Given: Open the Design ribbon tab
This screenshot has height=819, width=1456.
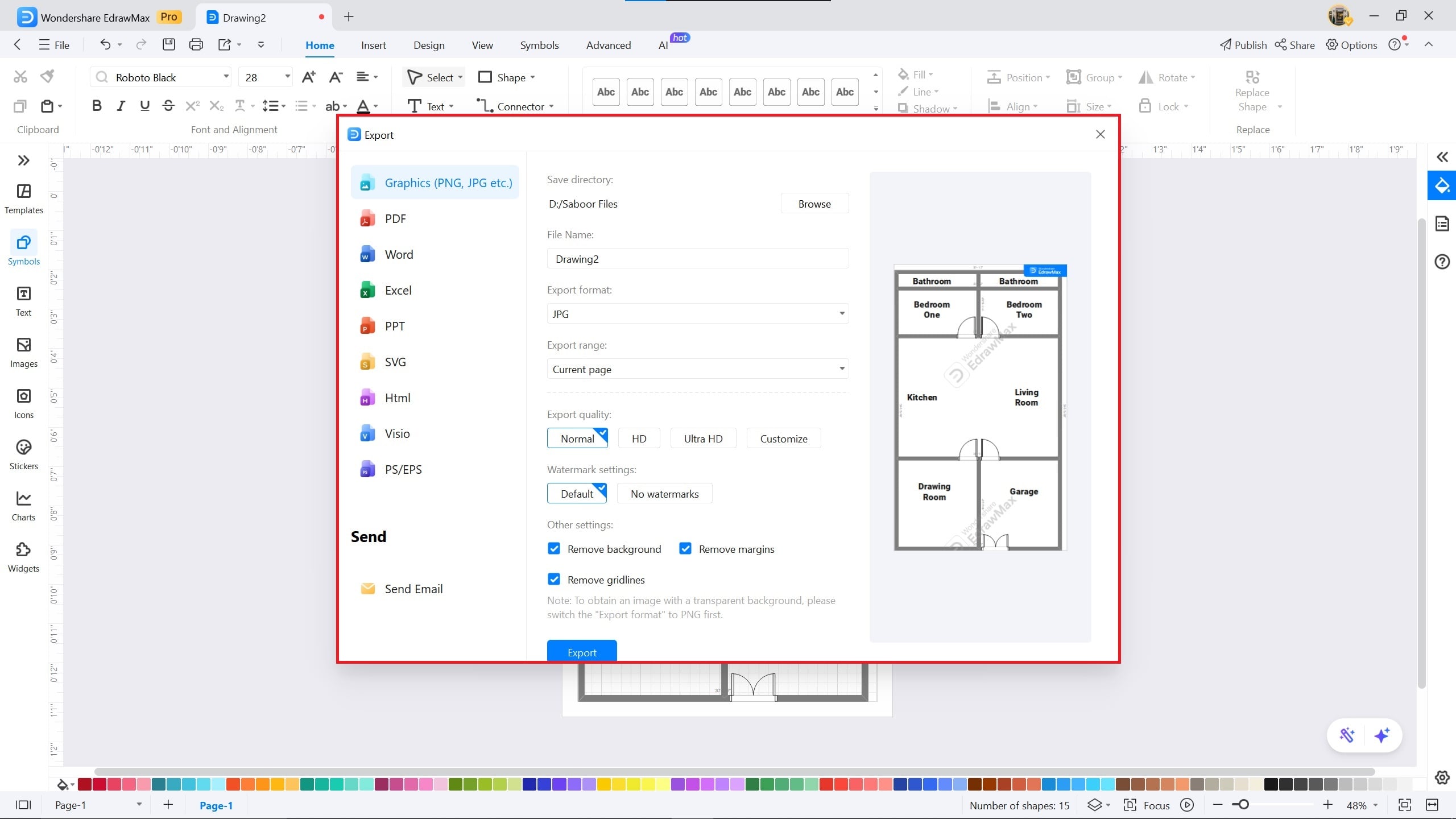Looking at the screenshot, I should 429,45.
